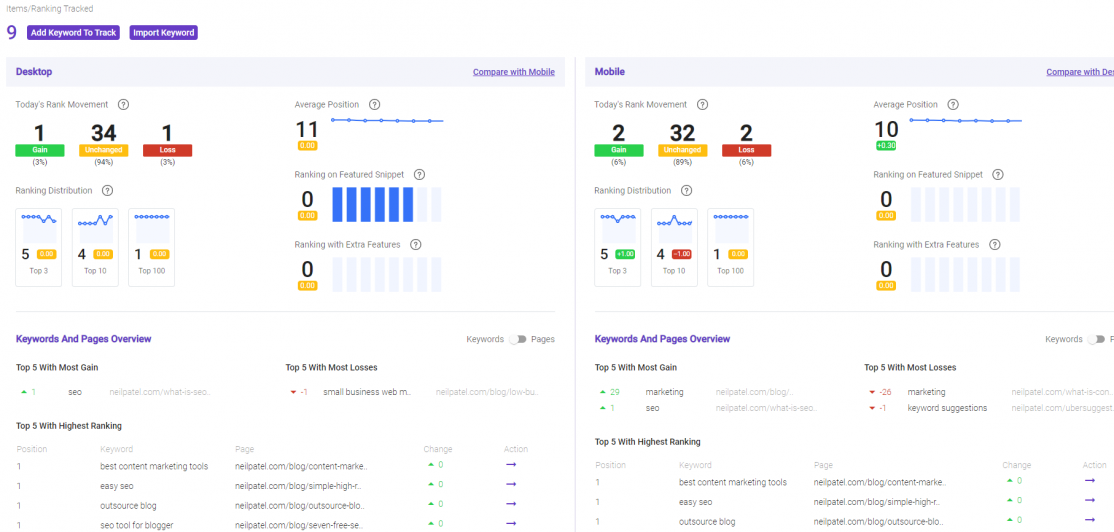Click Mobile +0.30 average position badge
The height and width of the screenshot is (532, 1114).
pos(886,146)
